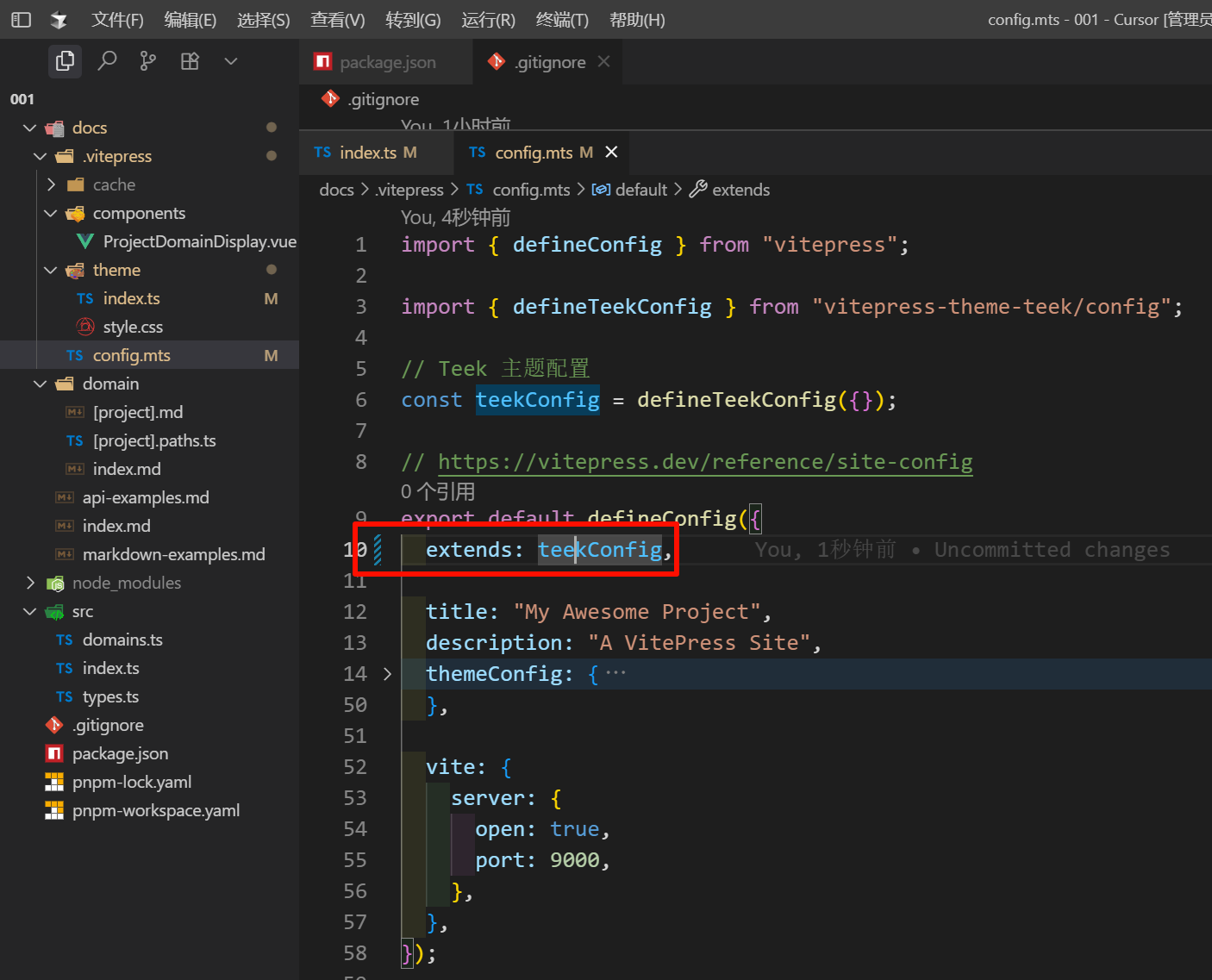Switch to the .gitignore editor tab
1212x980 pixels.
click(550, 62)
